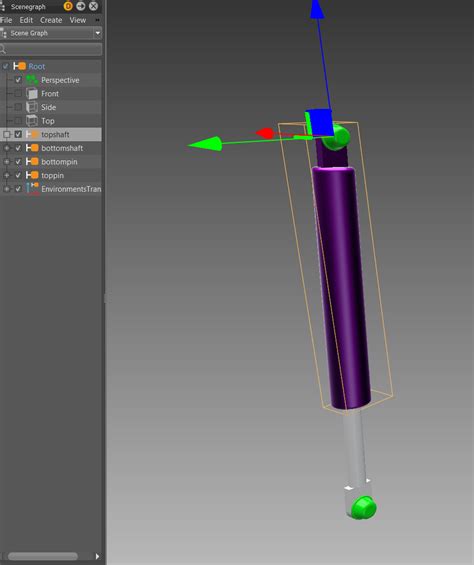Viewport: 474px width, 565px height.
Task: Select the Perspective tree item
Action: 60,80
